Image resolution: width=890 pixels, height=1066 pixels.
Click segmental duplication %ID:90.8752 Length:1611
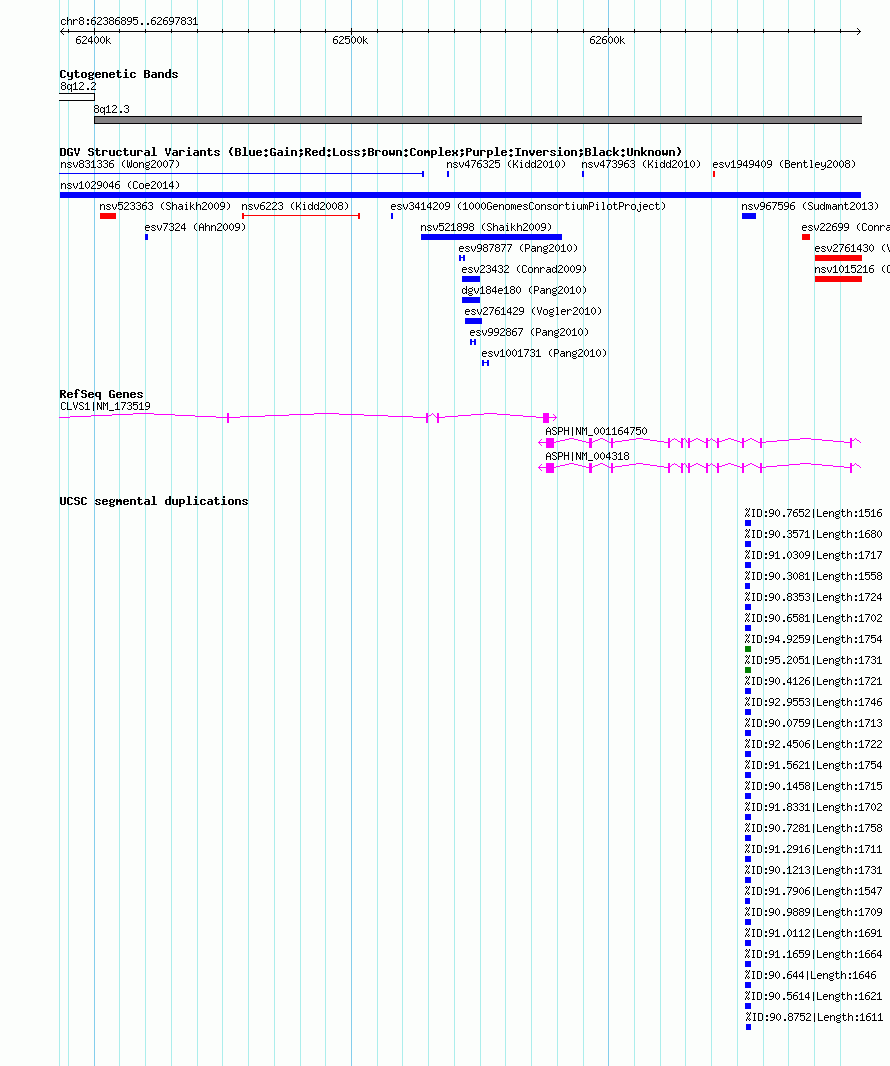(813, 1018)
